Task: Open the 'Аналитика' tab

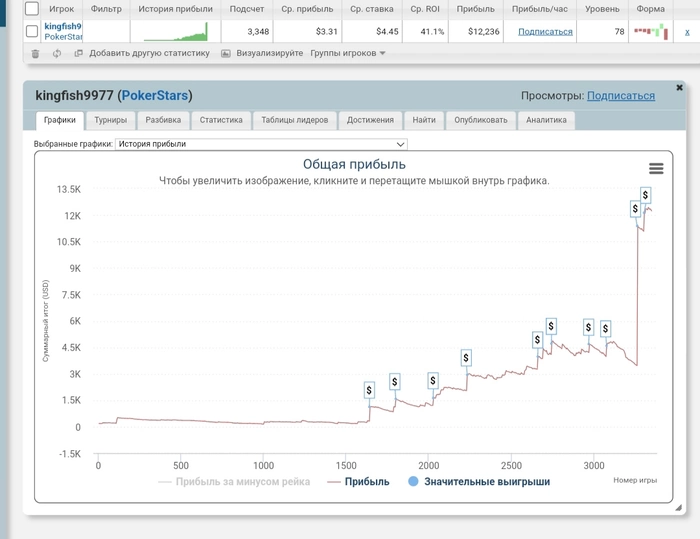Action: point(546,120)
